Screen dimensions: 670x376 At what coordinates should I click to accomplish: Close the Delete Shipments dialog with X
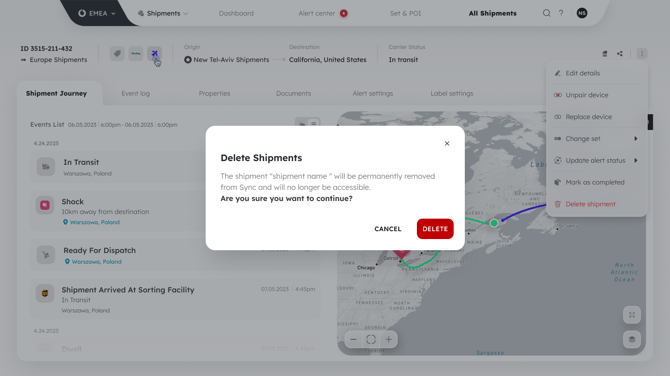pyautogui.click(x=447, y=144)
